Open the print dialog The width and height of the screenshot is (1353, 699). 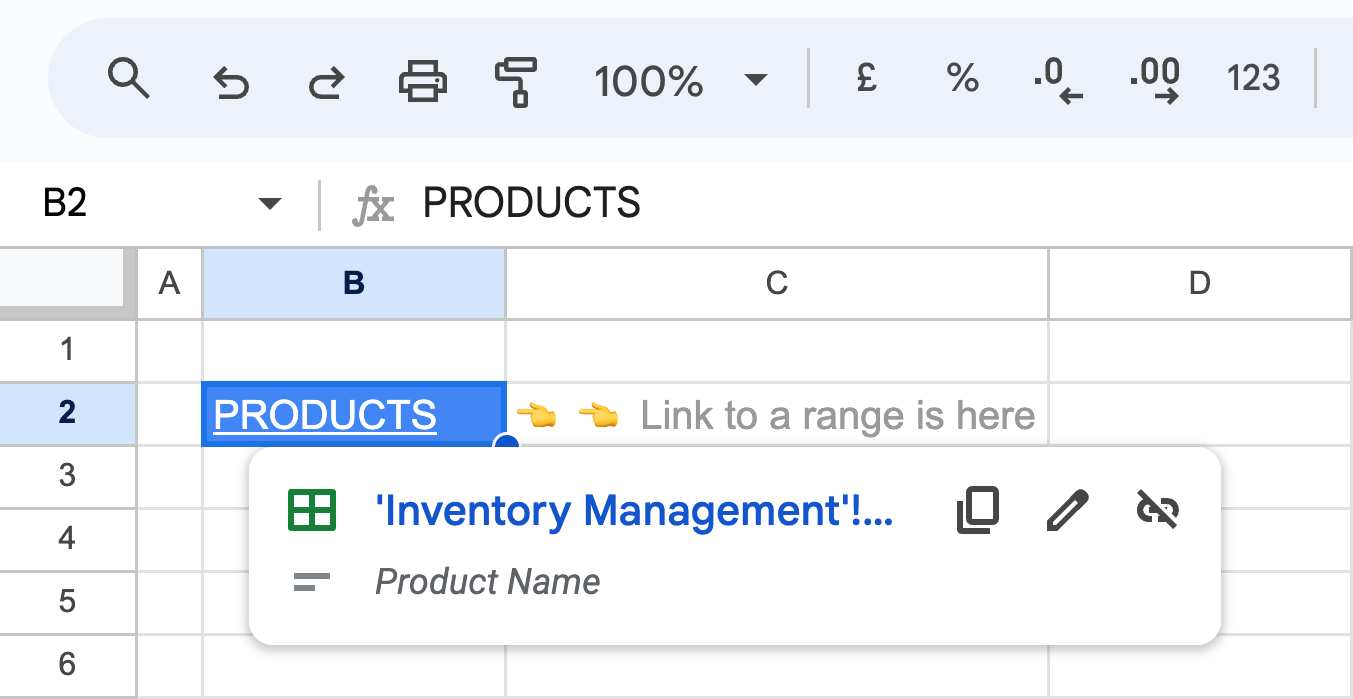pos(422,80)
